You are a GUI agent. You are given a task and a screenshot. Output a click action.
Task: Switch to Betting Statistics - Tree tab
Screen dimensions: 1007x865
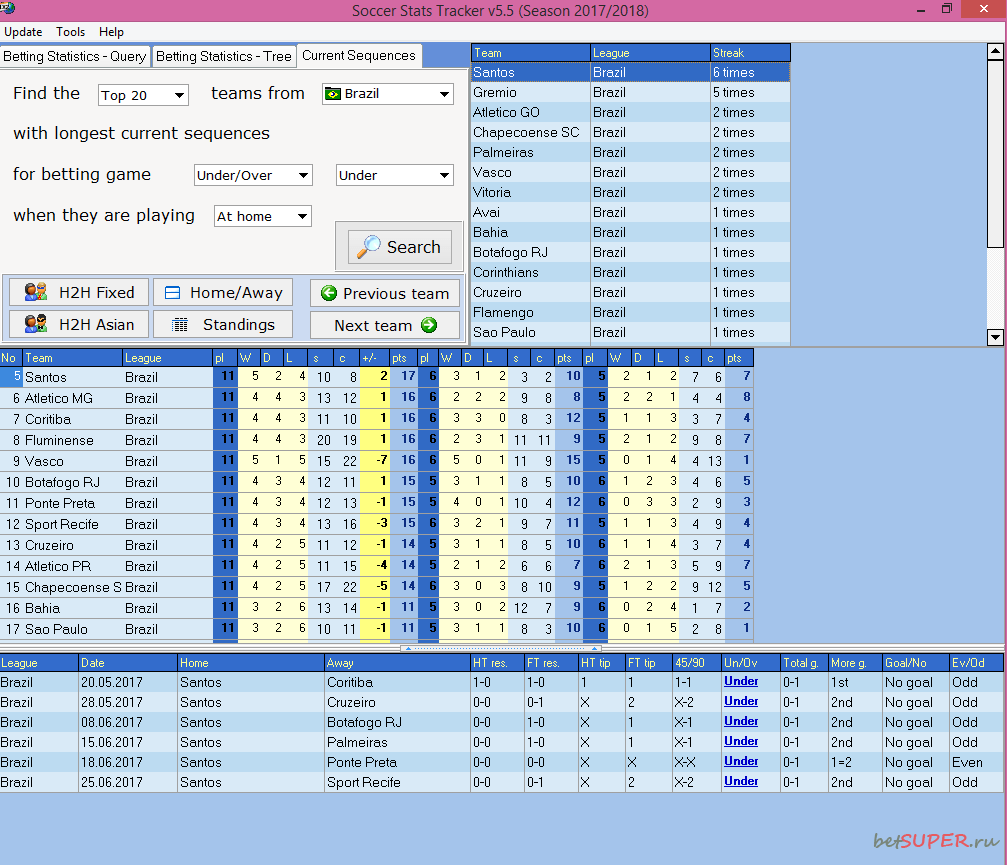coord(223,56)
